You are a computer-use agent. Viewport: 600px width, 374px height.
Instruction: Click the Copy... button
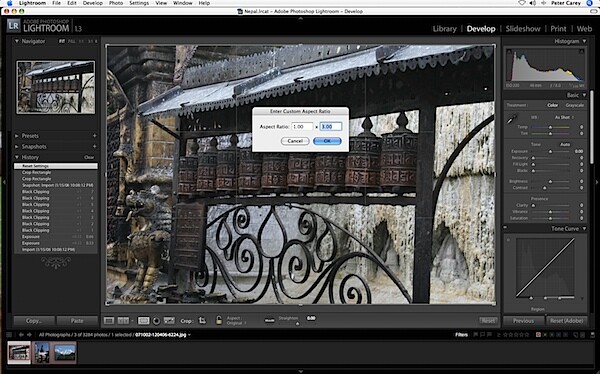(x=34, y=321)
